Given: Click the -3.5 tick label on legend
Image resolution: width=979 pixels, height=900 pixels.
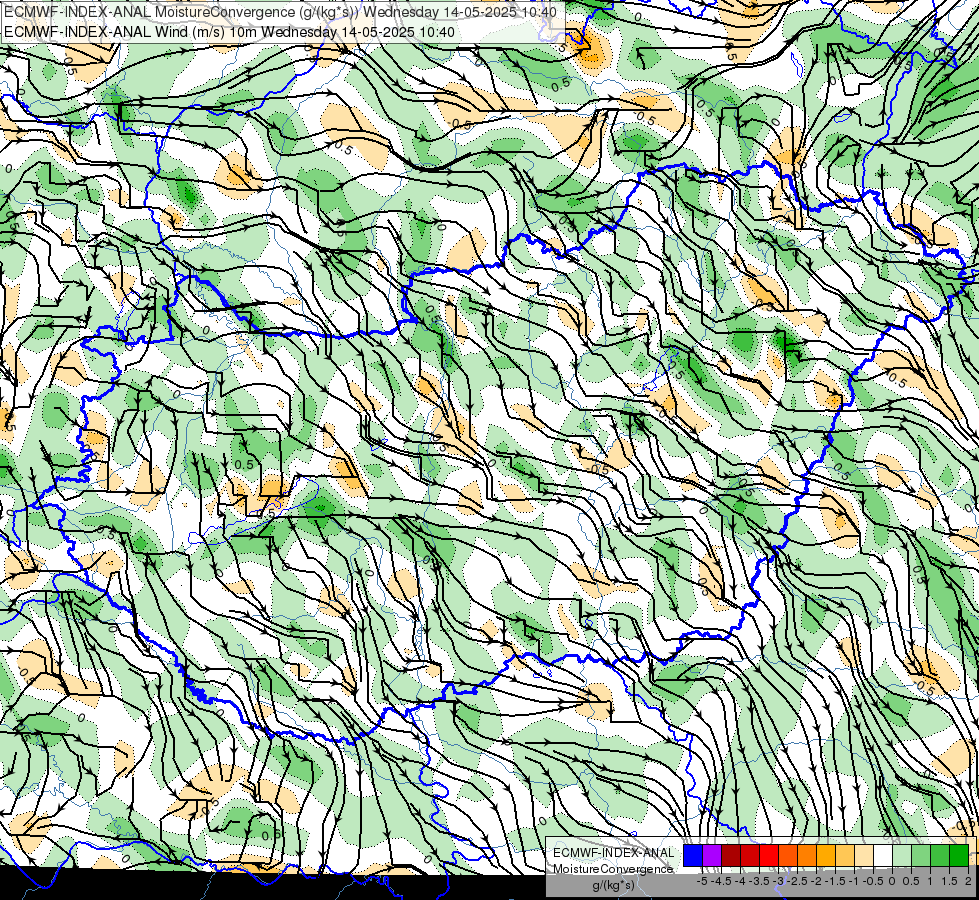Looking at the screenshot, I should click(759, 881).
